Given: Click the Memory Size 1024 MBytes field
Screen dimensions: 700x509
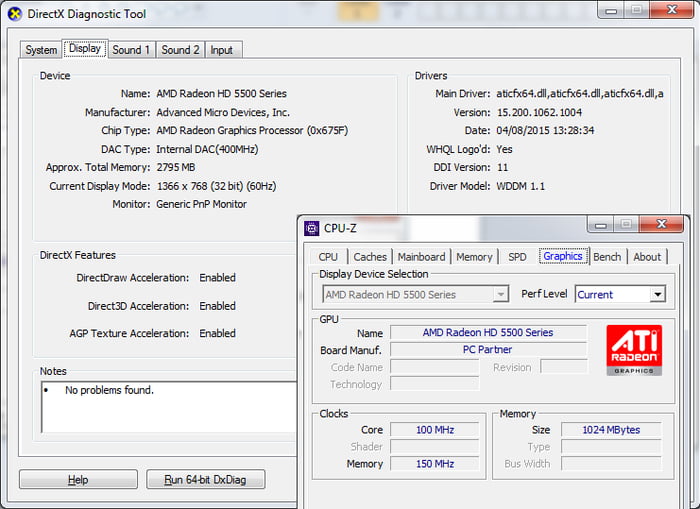Looking at the screenshot, I should coord(611,430).
